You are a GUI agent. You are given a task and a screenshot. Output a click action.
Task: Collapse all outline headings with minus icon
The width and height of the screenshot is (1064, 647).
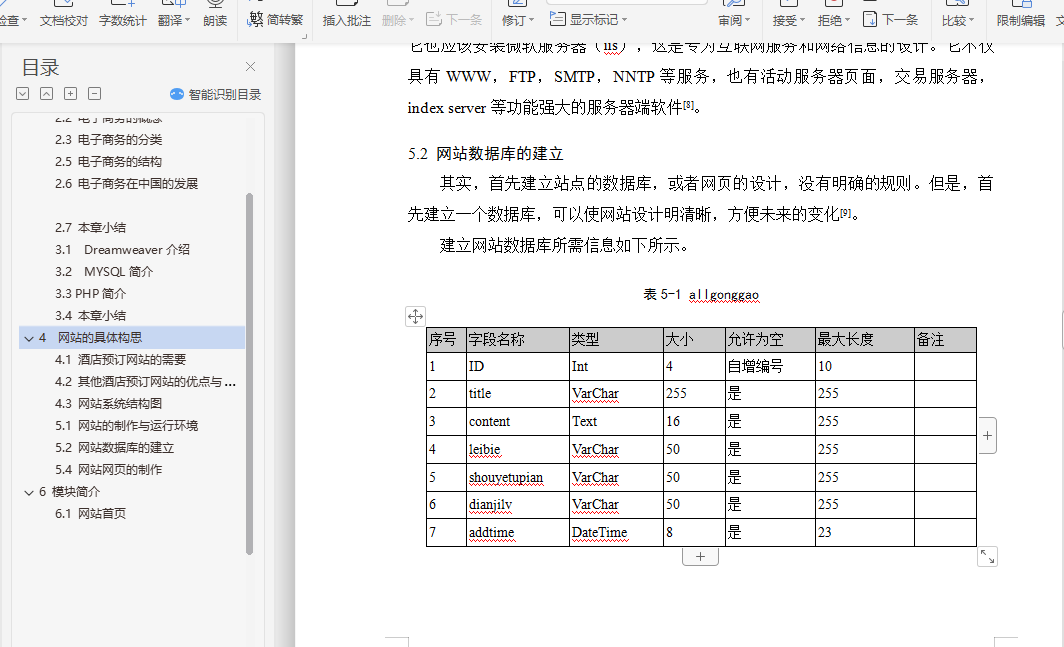[x=95, y=94]
